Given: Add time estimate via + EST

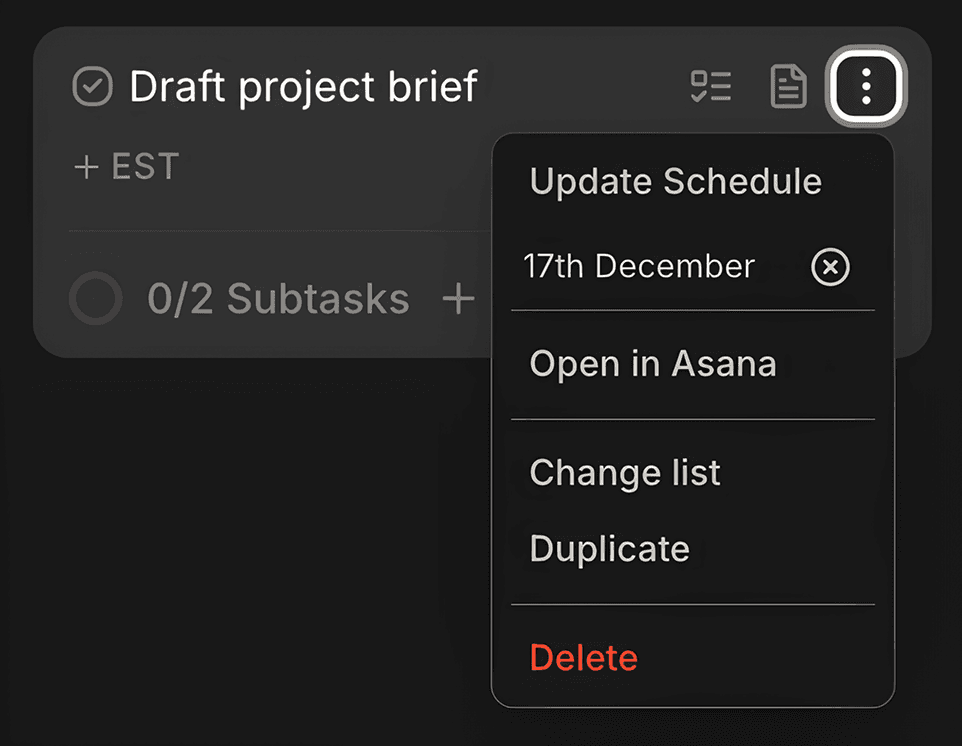Looking at the screenshot, I should [127, 166].
